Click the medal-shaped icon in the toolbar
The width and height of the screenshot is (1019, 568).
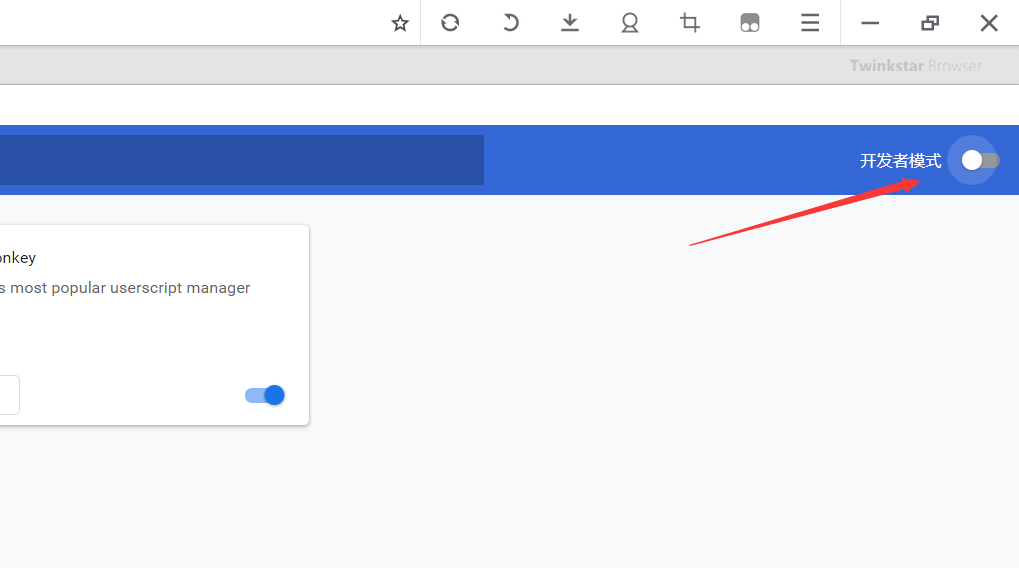(630, 23)
